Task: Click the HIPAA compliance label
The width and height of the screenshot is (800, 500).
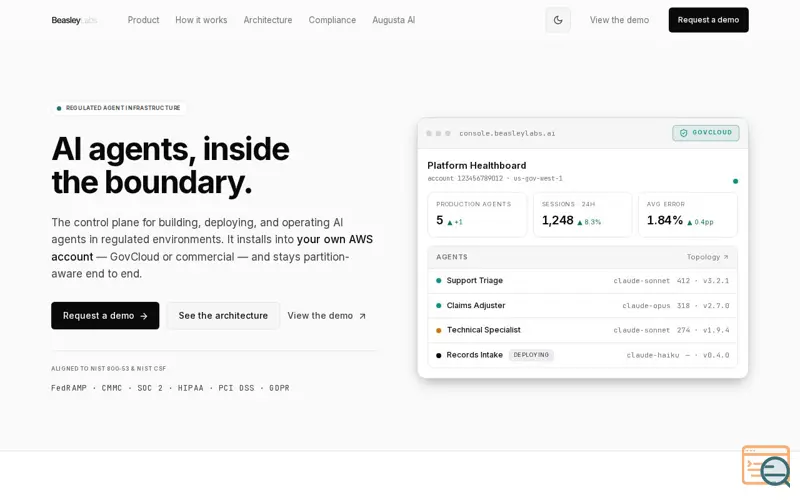Action: click(190, 388)
